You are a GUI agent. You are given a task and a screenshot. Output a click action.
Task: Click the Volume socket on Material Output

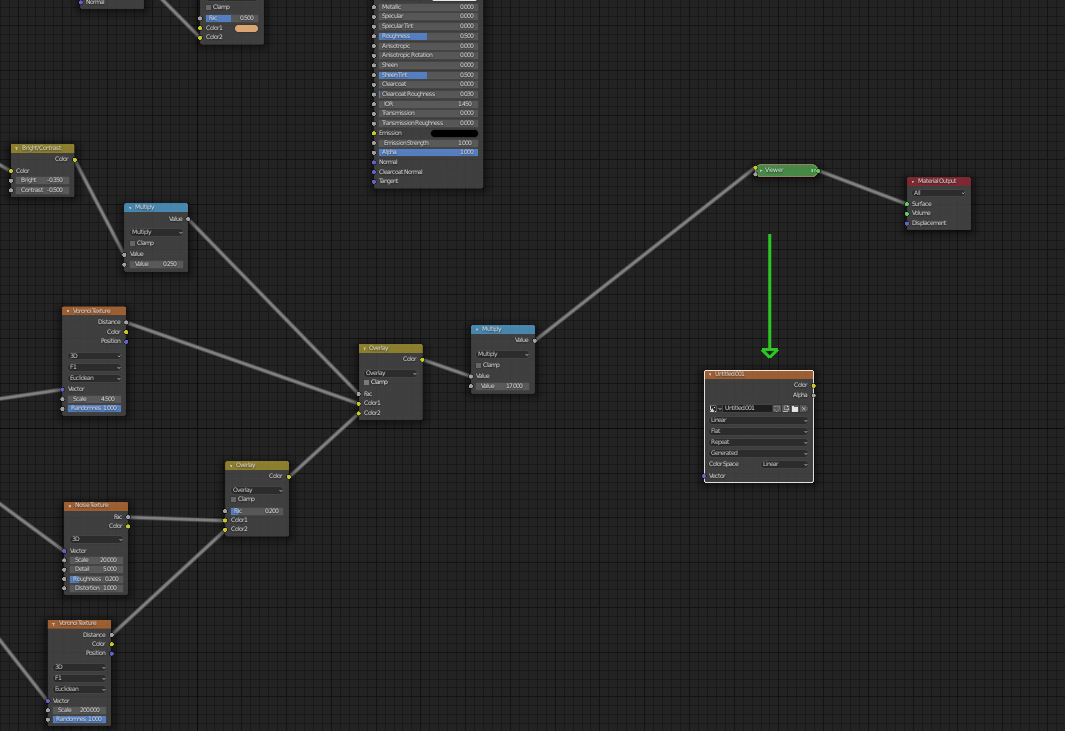click(907, 213)
